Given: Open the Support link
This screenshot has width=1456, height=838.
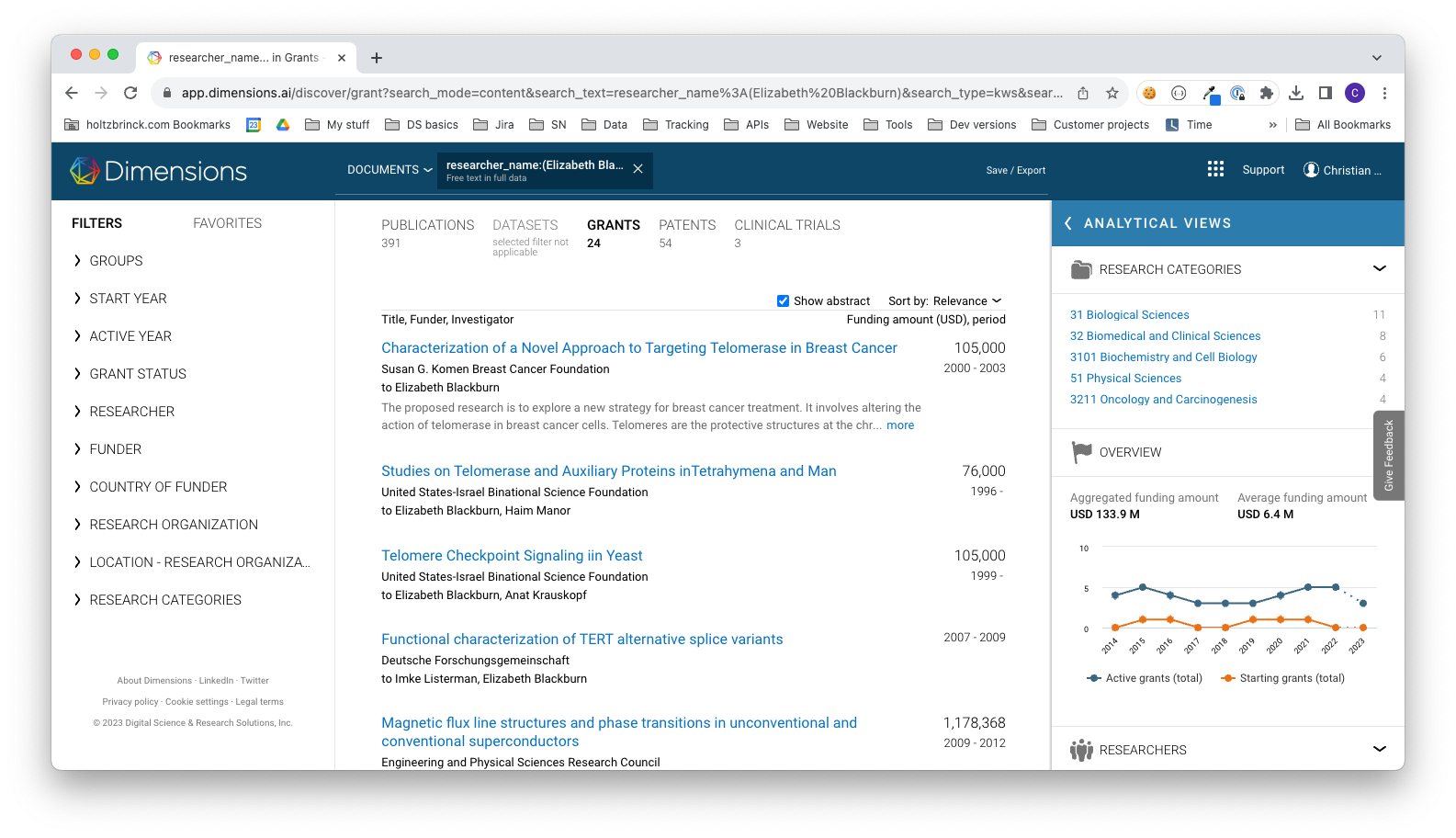Looking at the screenshot, I should (x=1263, y=170).
